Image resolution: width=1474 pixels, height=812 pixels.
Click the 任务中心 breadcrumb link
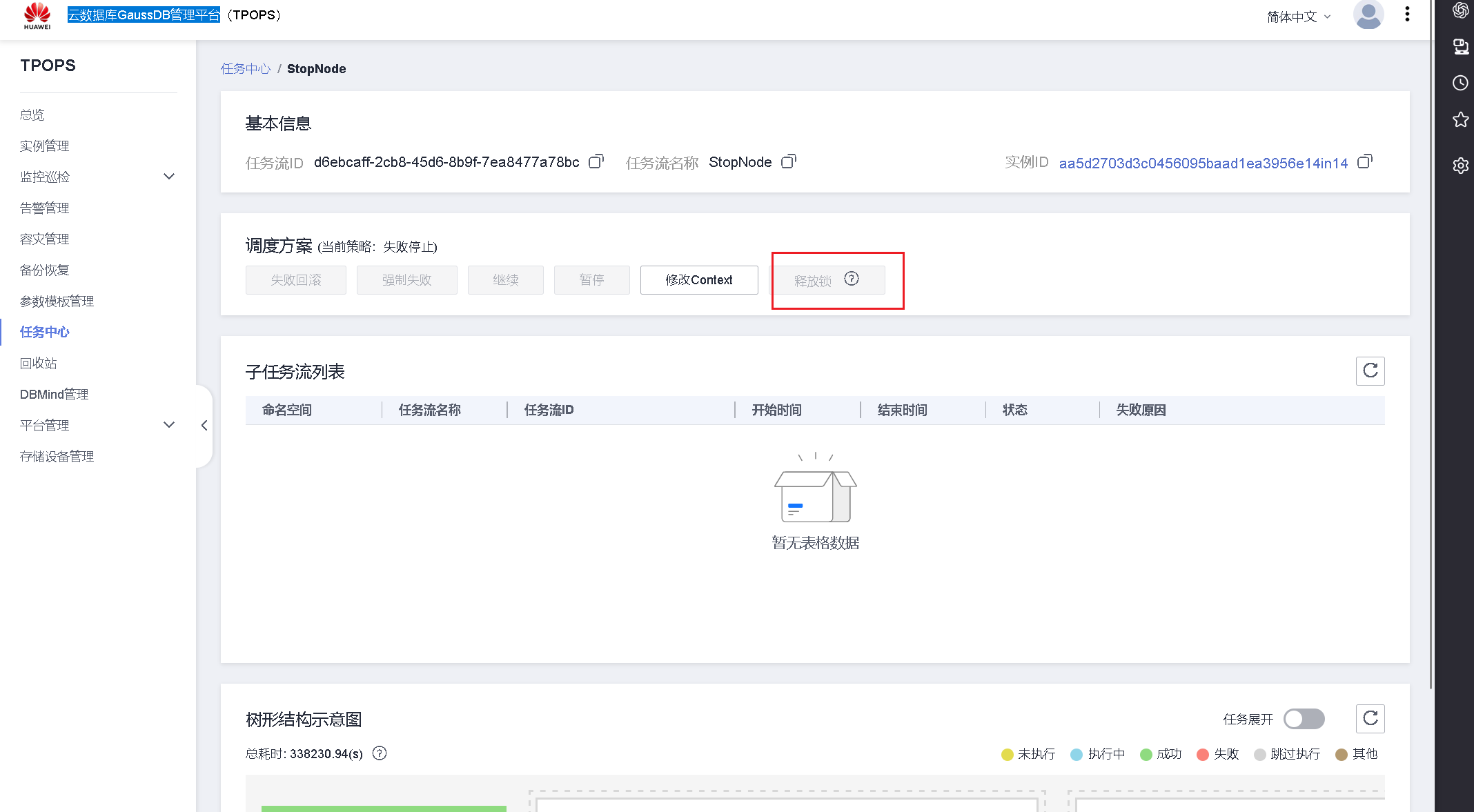(x=246, y=69)
